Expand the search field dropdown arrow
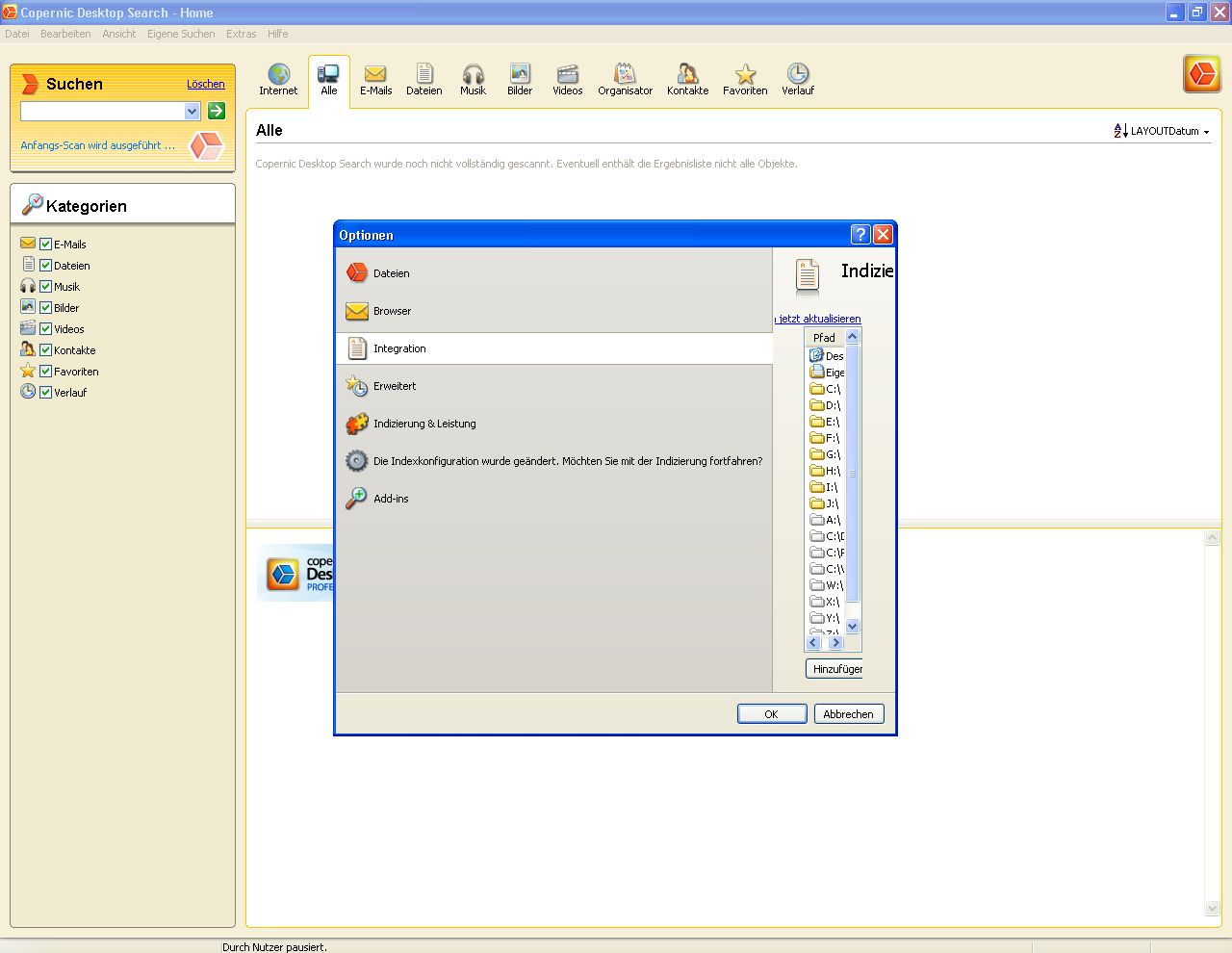Image resolution: width=1232 pixels, height=953 pixels. (192, 111)
